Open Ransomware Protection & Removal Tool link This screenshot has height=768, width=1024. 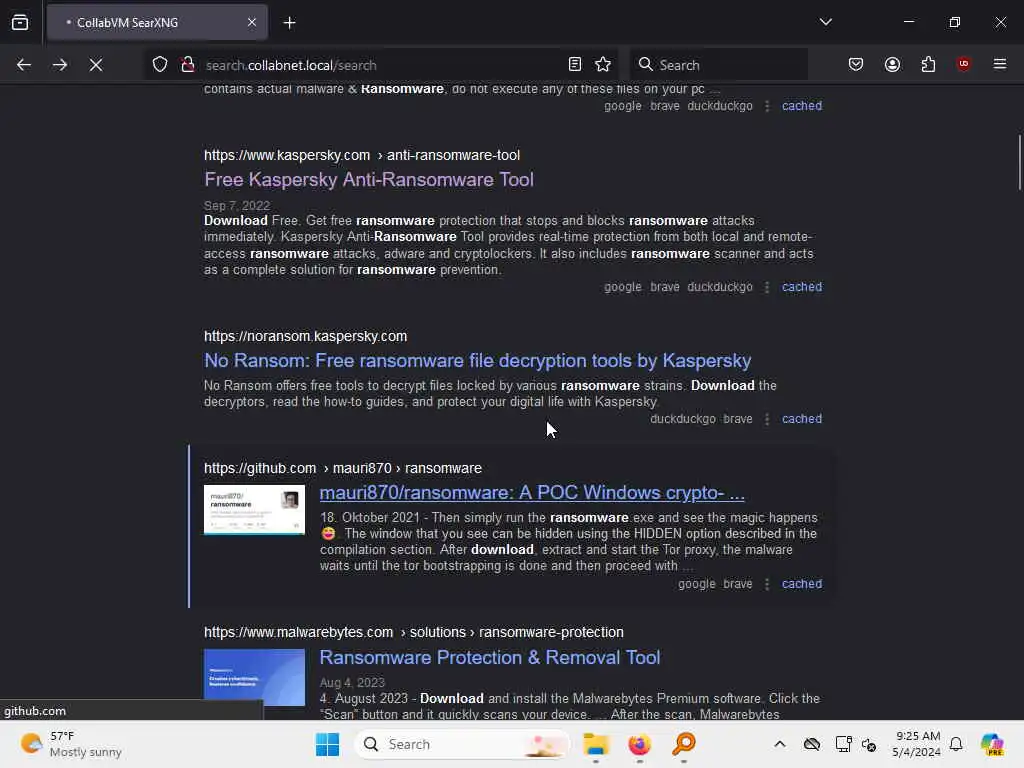pos(490,658)
